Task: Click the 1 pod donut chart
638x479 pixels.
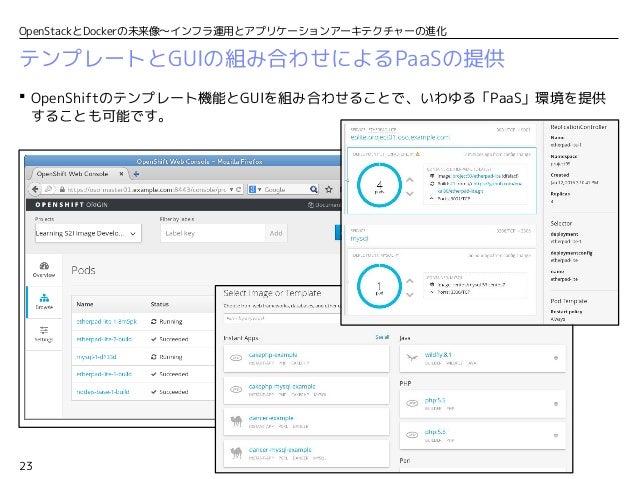Action: 379,286
